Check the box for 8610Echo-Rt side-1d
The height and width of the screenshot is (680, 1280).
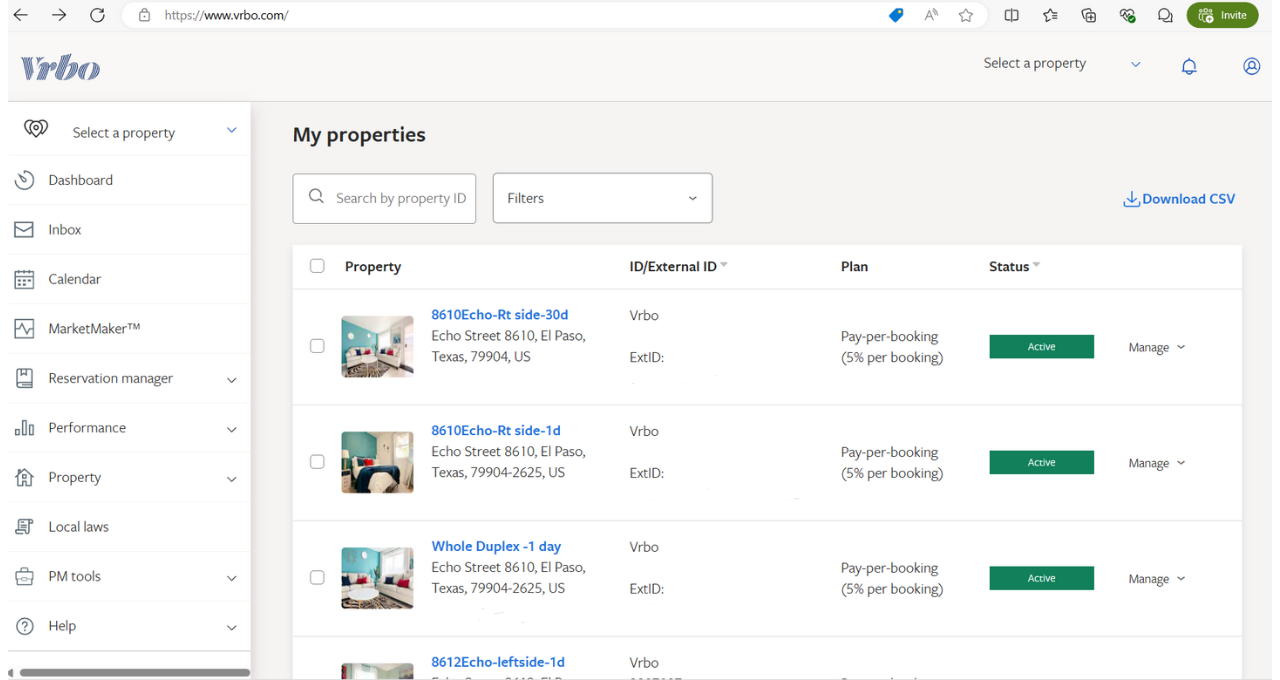(x=317, y=462)
